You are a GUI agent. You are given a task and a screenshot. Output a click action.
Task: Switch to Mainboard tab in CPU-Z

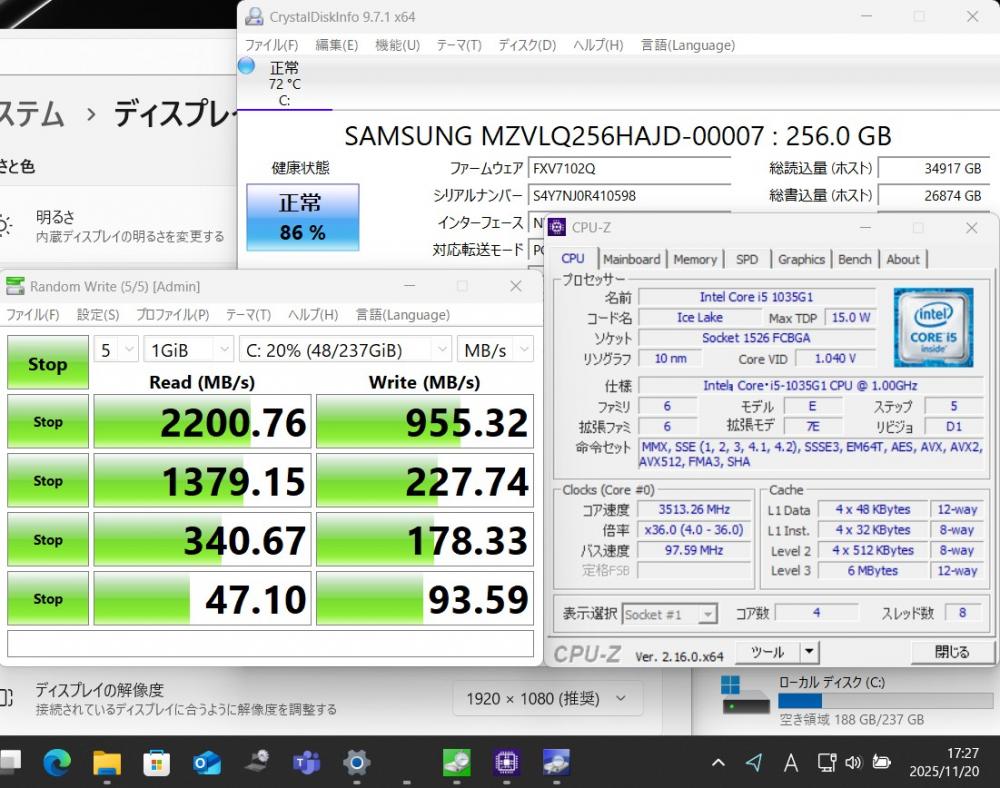click(x=631, y=259)
